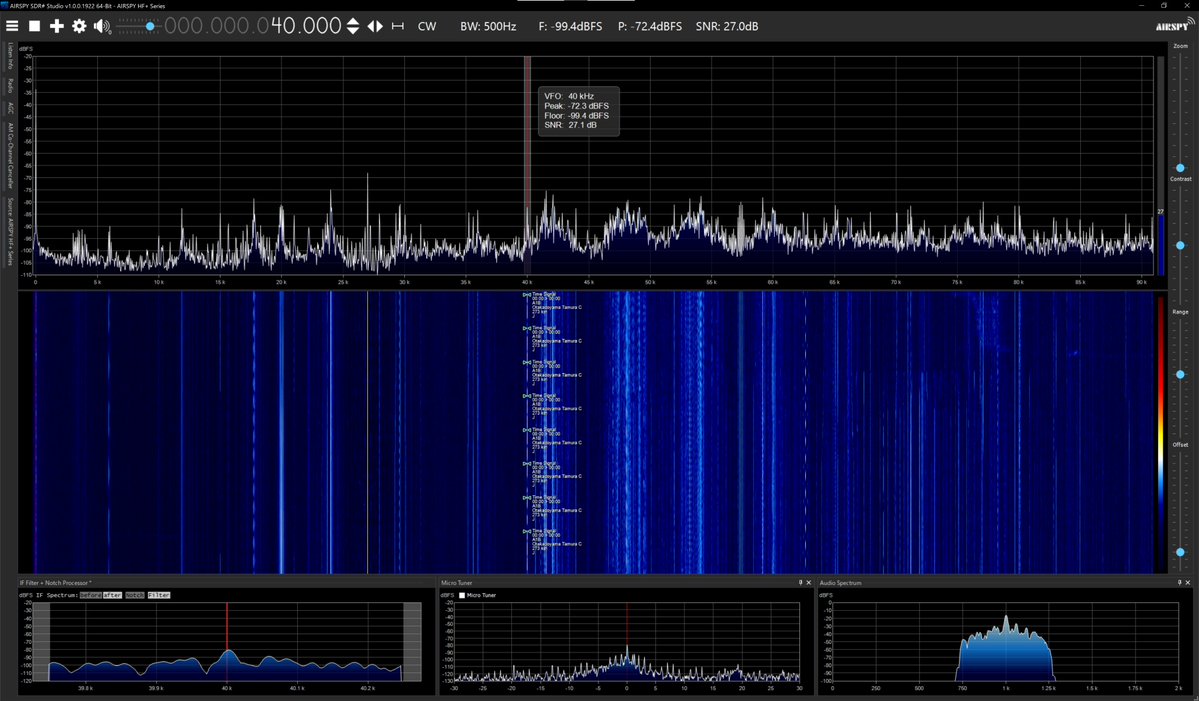Adjust the Range slider knob
Screen dimensions: 1199x701
pos(1180,375)
